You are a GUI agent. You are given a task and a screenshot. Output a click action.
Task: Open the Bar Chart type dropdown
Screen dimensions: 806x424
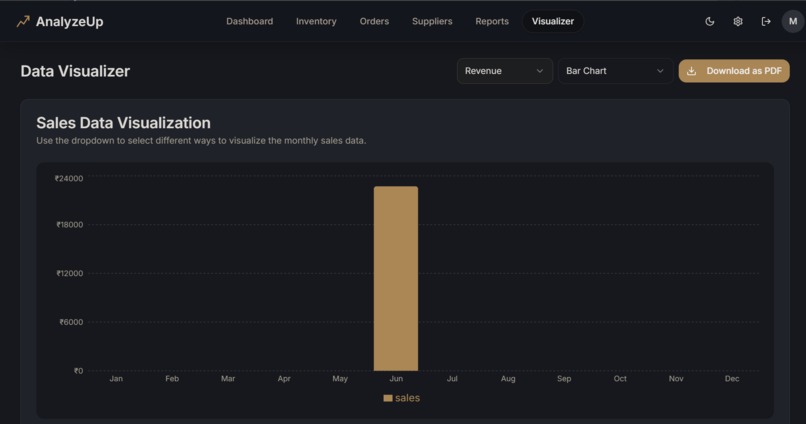(x=615, y=71)
